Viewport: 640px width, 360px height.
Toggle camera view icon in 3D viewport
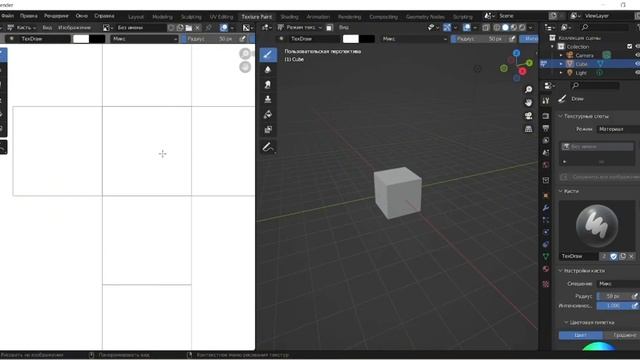528,116
